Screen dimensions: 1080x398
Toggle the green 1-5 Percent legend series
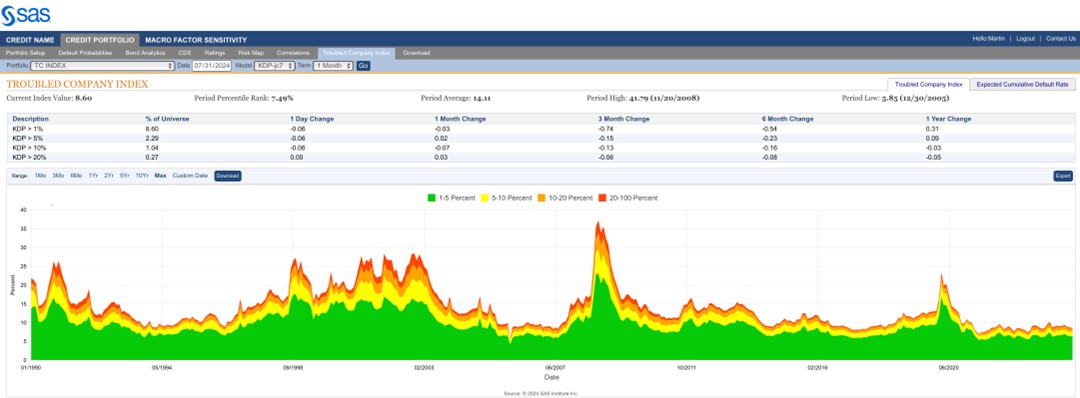tap(450, 198)
